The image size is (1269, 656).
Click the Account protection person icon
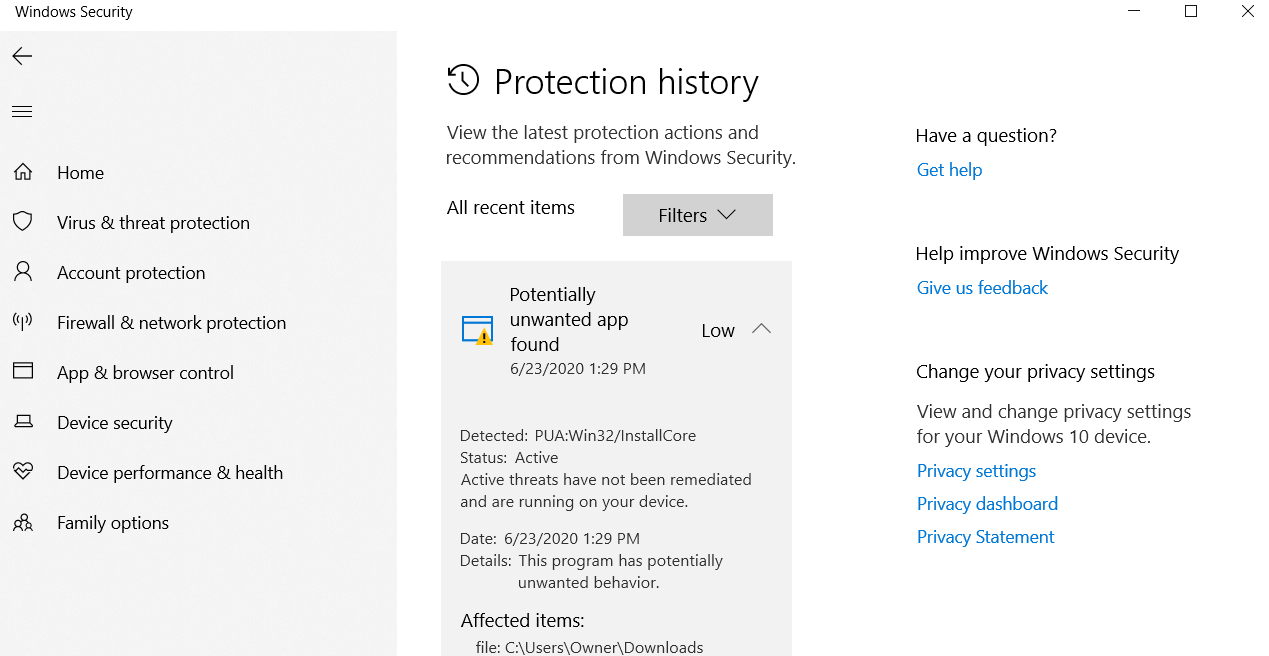pyautogui.click(x=22, y=272)
